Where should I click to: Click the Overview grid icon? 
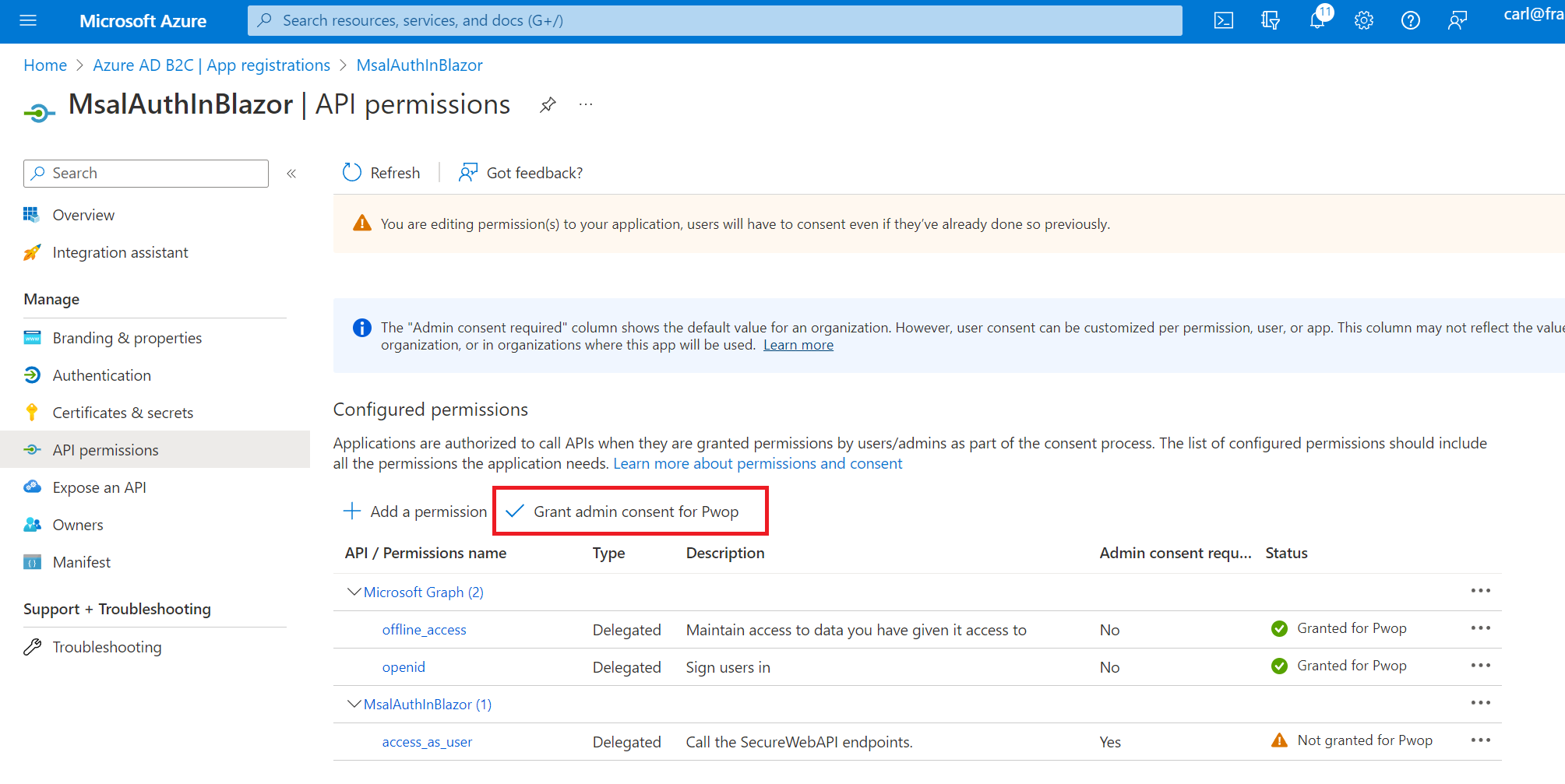pyautogui.click(x=32, y=214)
